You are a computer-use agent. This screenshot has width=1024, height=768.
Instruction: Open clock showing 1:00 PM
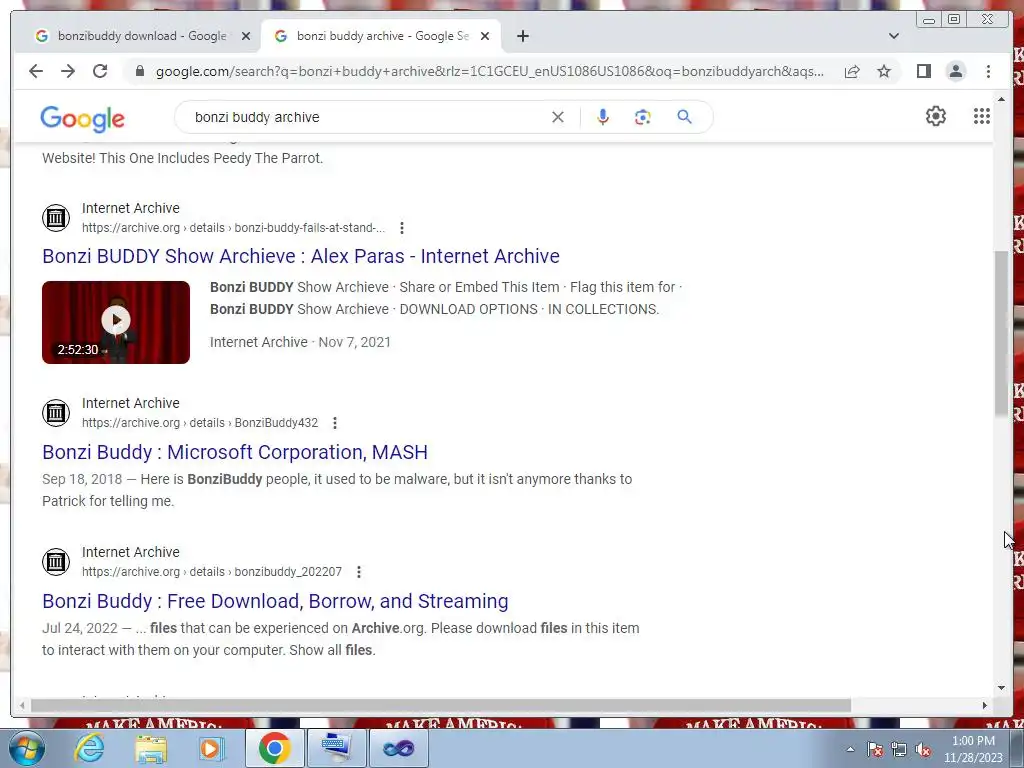pyautogui.click(x=973, y=749)
